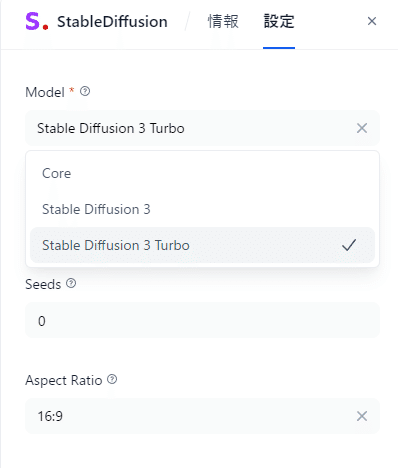Clear the 16:9 aspect ratio selection
Image resolution: width=398 pixels, height=468 pixels.
tap(362, 416)
